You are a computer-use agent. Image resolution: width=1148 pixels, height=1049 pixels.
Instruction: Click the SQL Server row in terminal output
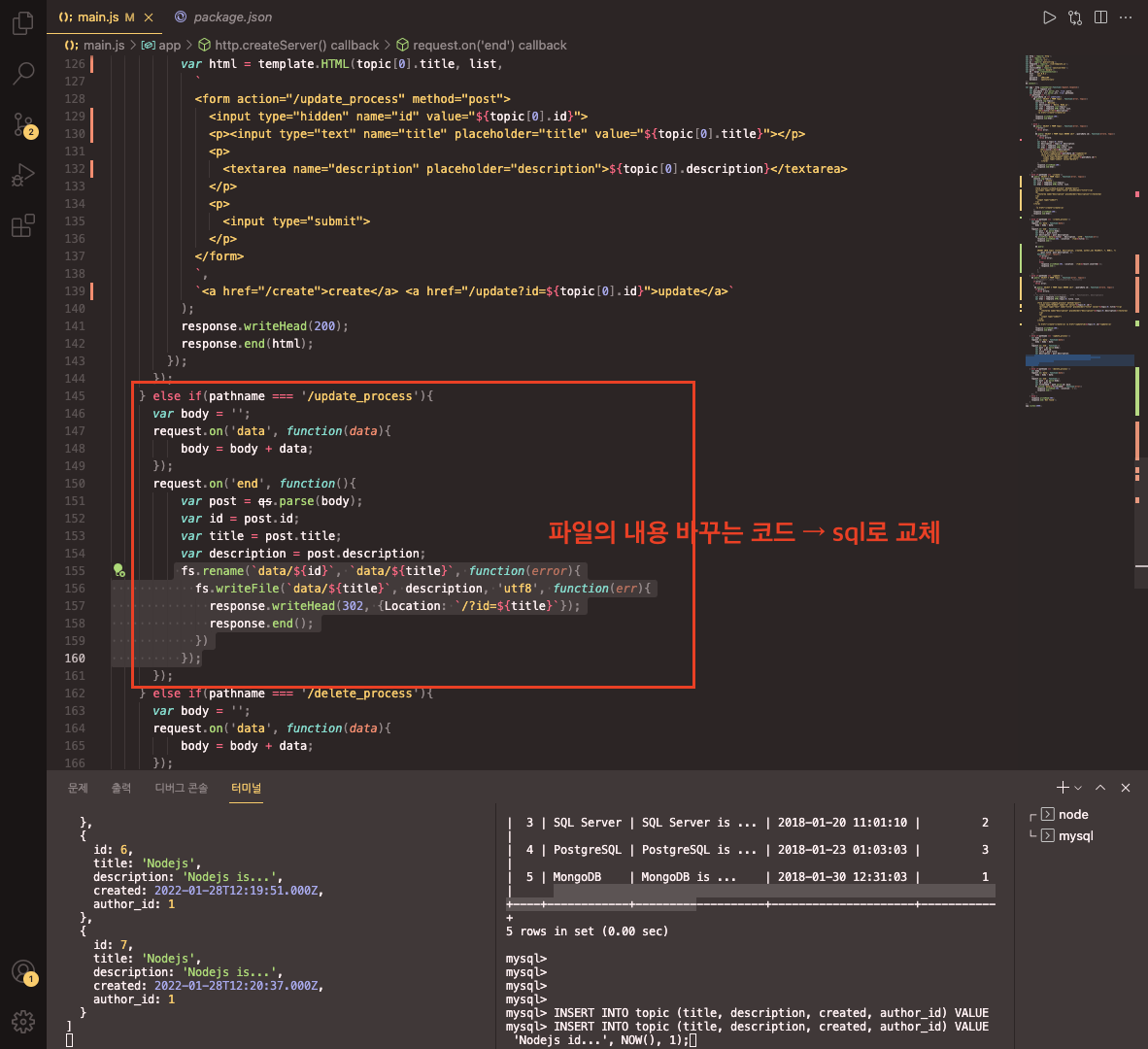click(748, 822)
